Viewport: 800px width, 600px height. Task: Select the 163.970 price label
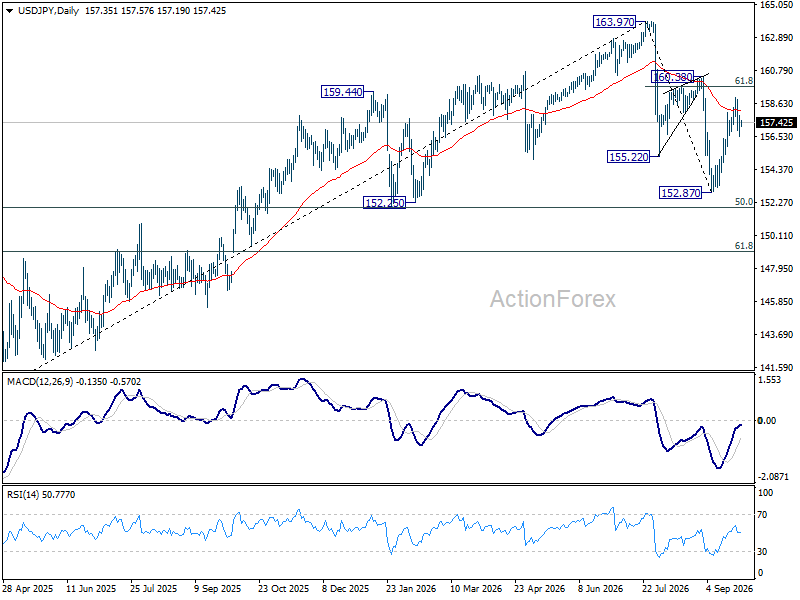pos(614,22)
